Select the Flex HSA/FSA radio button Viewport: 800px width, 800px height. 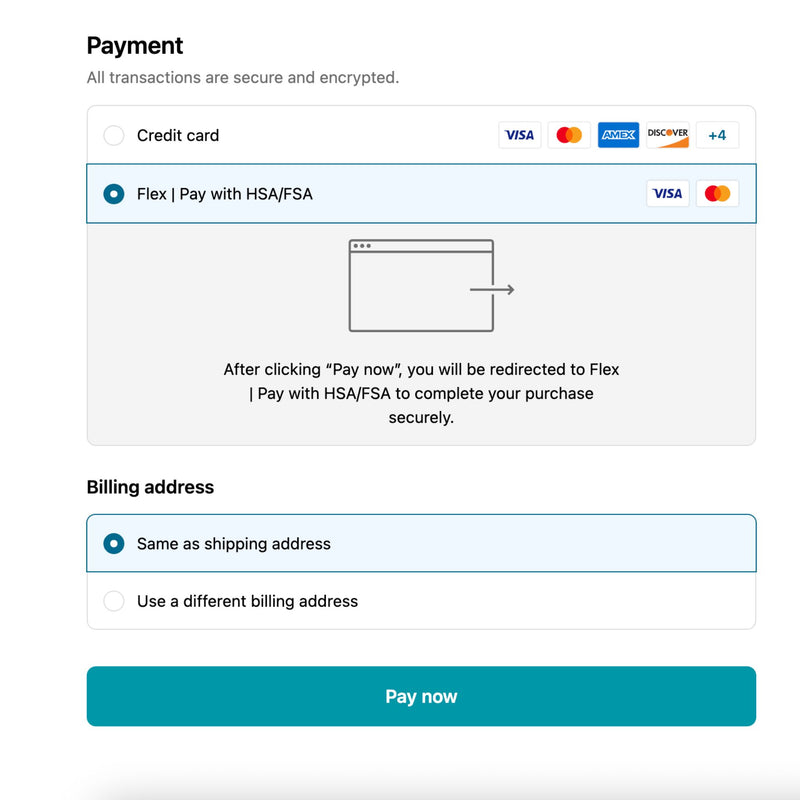(114, 194)
